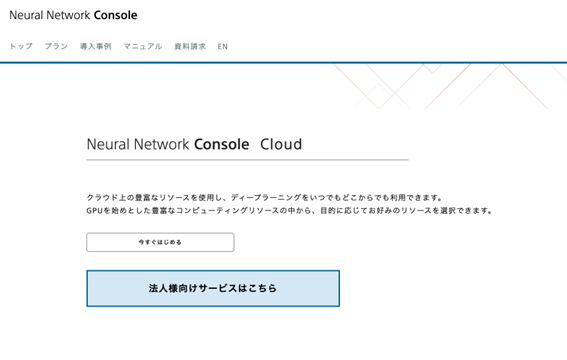The width and height of the screenshot is (567, 360).
Task: Click the sentence starting with GPUを始めとした
Action: click(290, 210)
